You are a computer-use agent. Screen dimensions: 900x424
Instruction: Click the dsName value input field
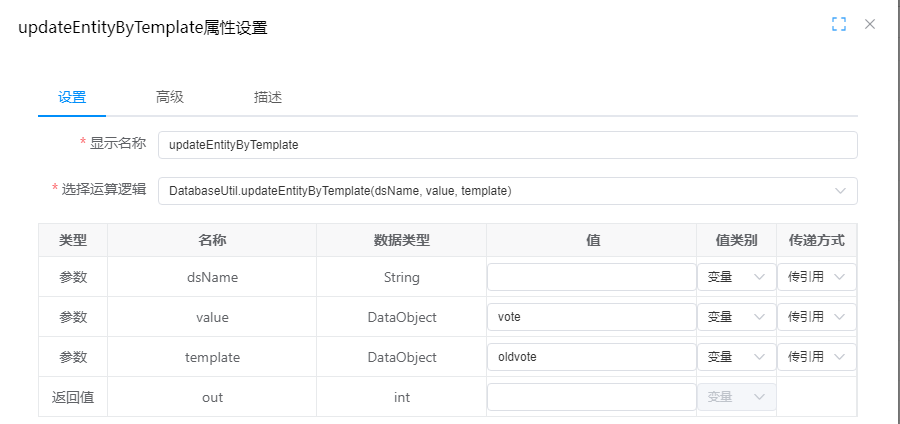(591, 277)
